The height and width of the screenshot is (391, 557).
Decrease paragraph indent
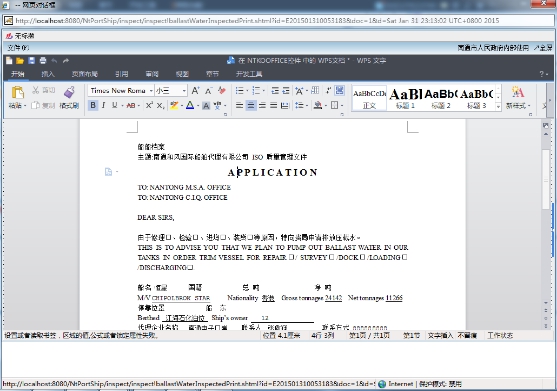(x=275, y=91)
